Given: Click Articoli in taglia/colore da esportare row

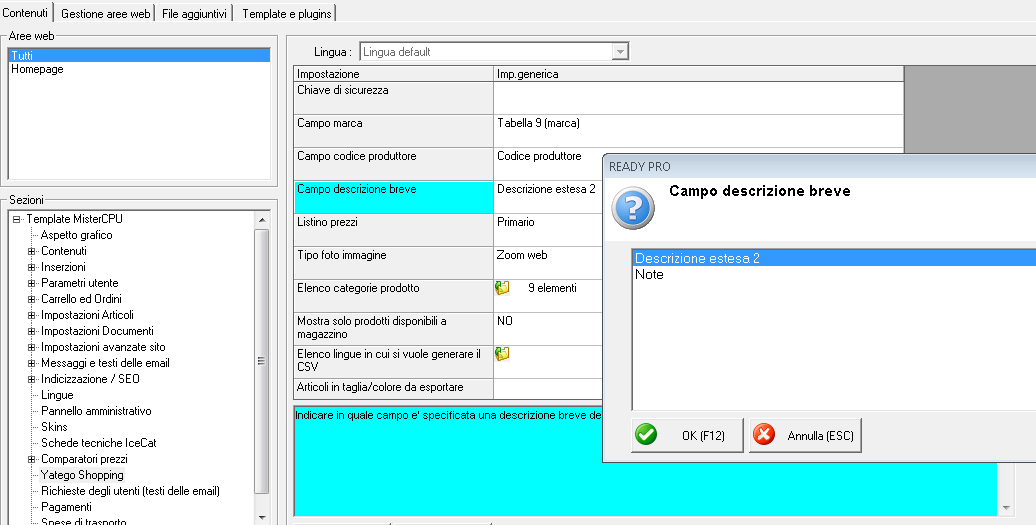Looking at the screenshot, I should coord(393,388).
